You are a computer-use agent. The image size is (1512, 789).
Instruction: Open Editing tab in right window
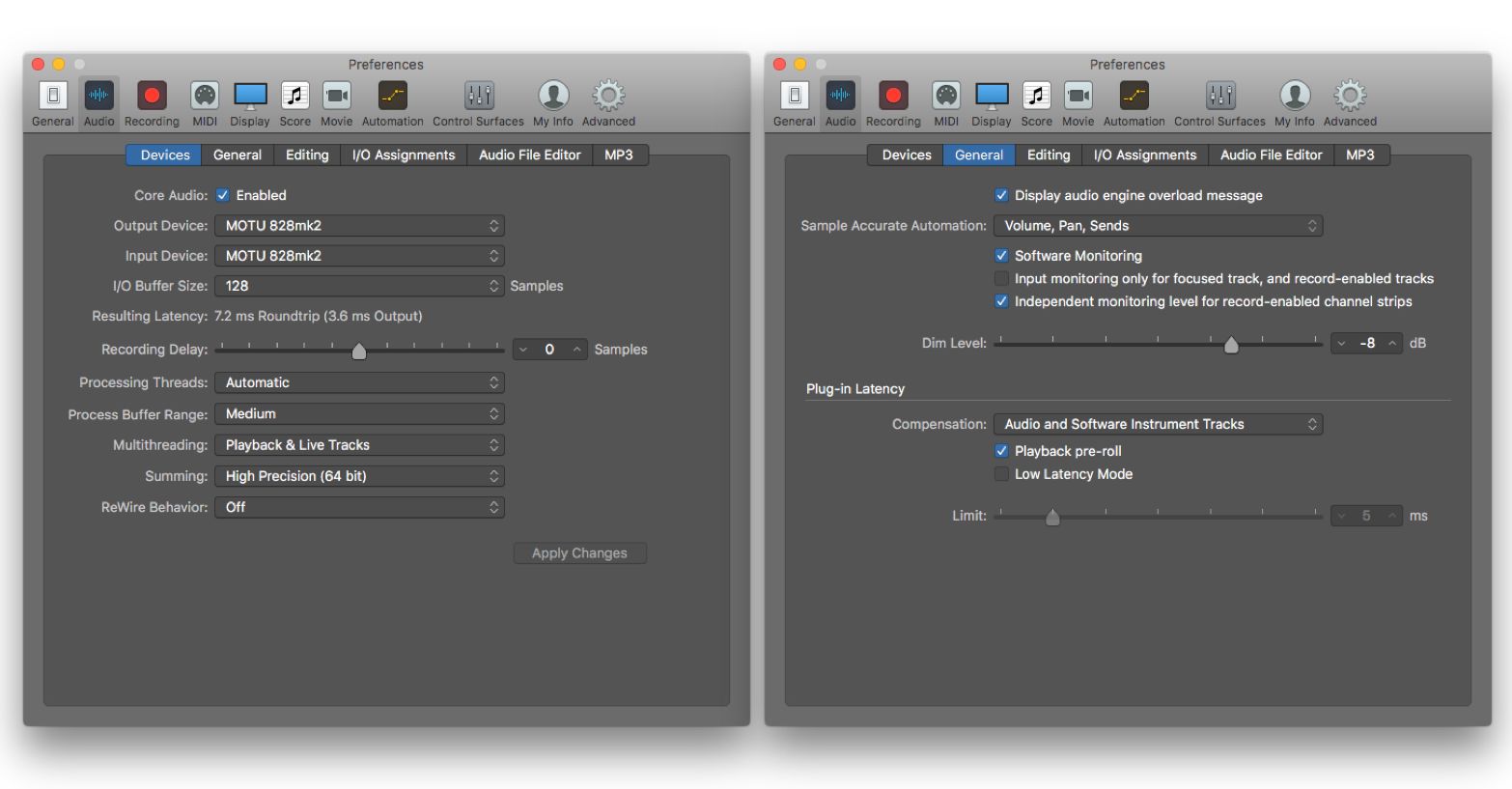[1049, 155]
